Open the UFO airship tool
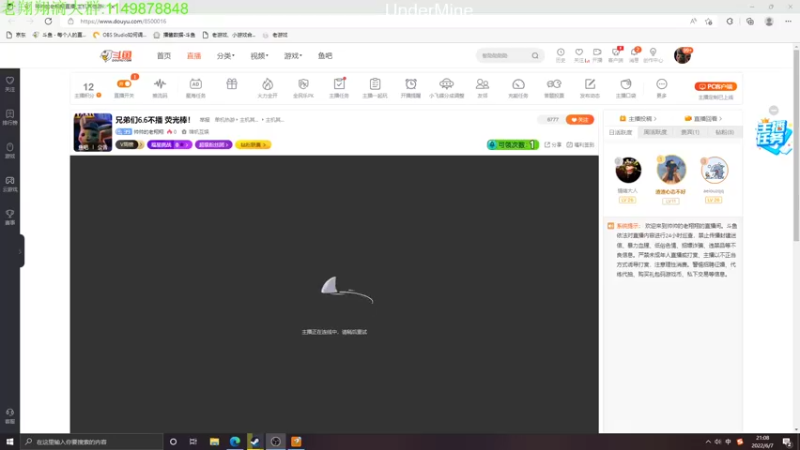 446,87
